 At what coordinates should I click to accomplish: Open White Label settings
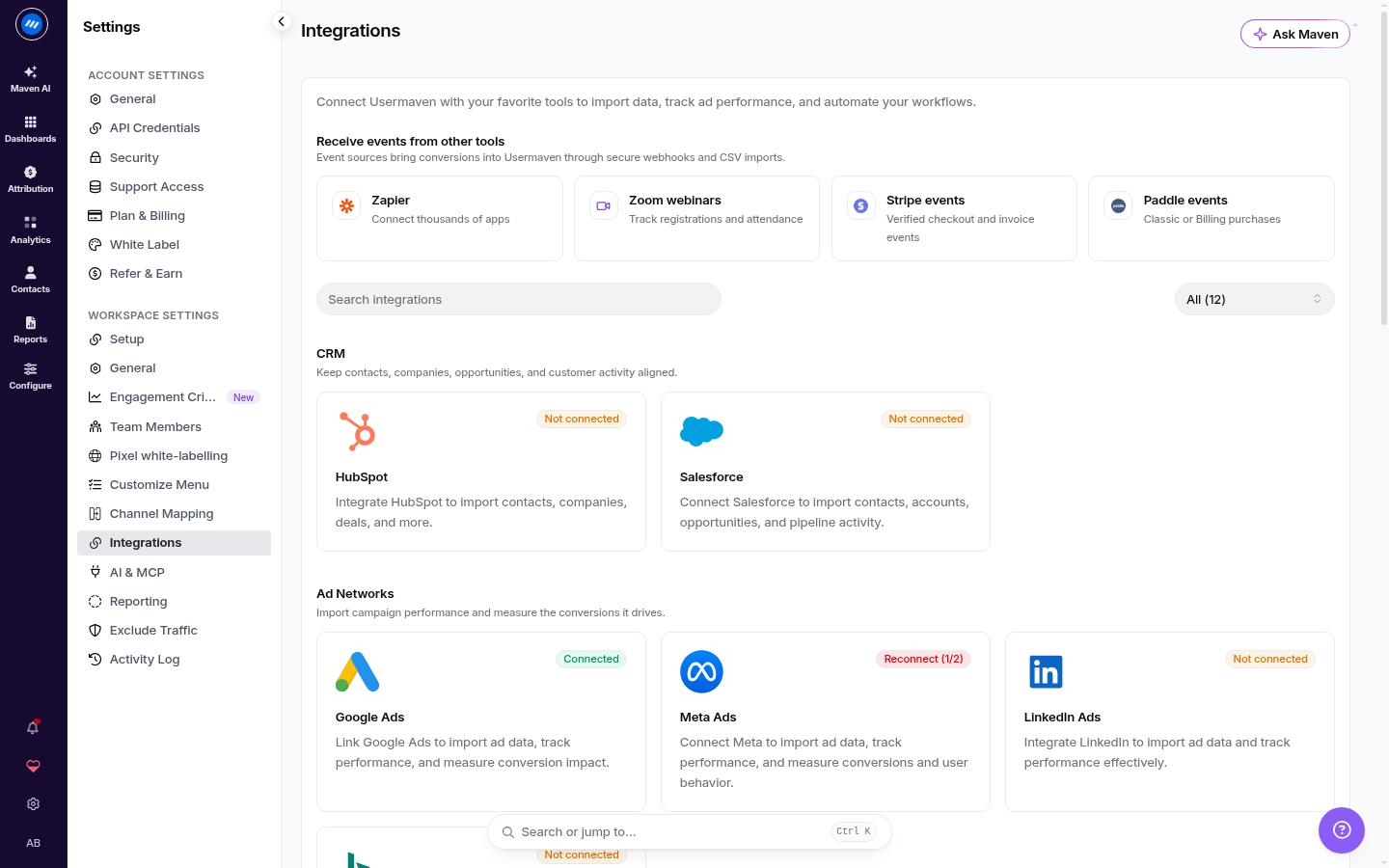point(174,244)
